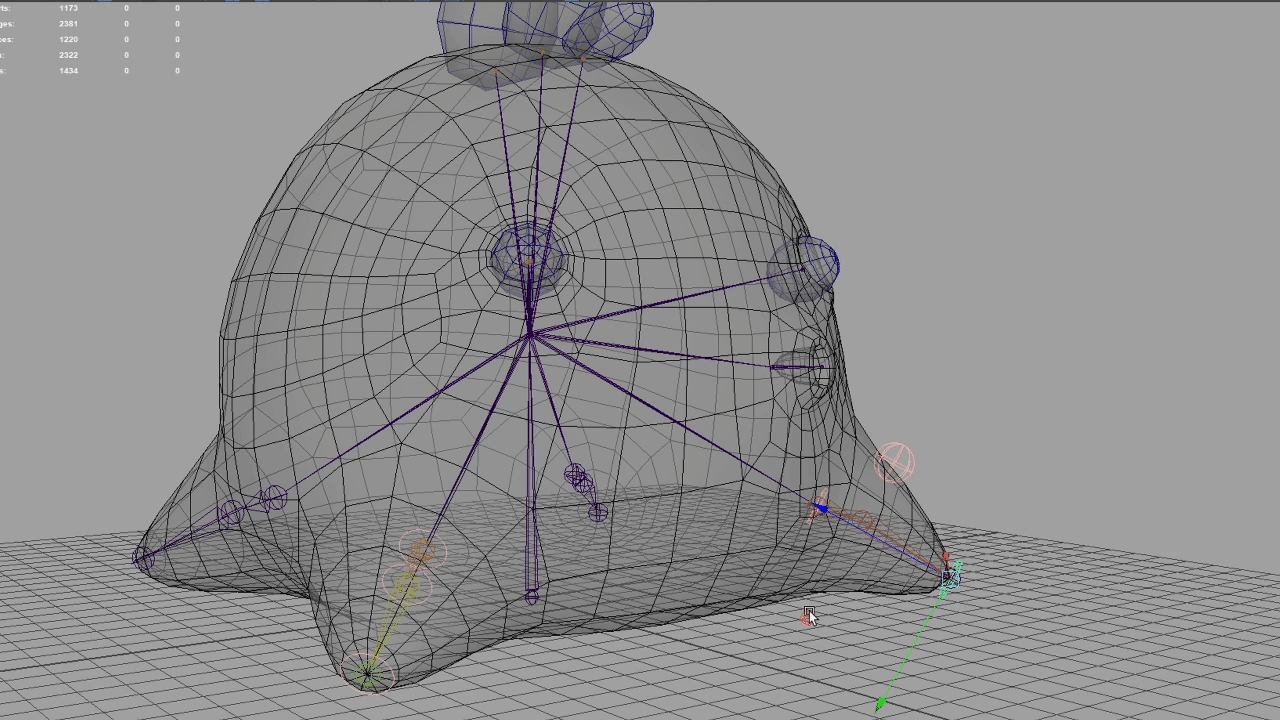1280x720 pixels.
Task: Grab the green arrow tip of the move manipulator
Action: tap(880, 704)
